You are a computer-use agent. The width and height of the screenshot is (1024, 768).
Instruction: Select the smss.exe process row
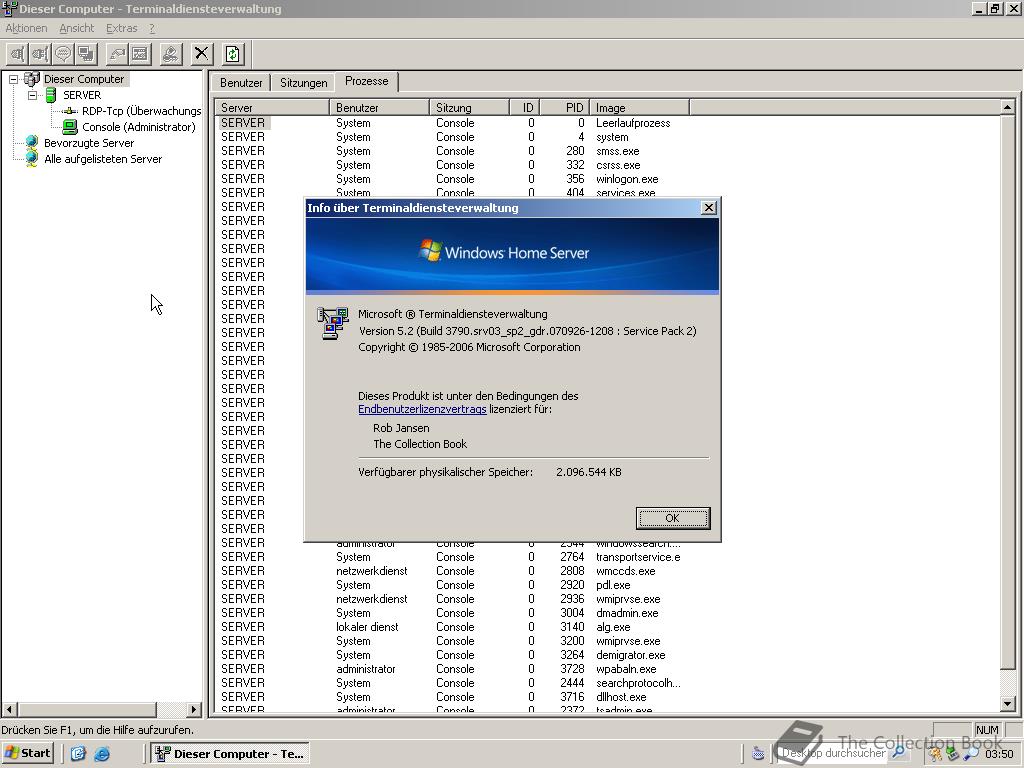tap(607, 151)
